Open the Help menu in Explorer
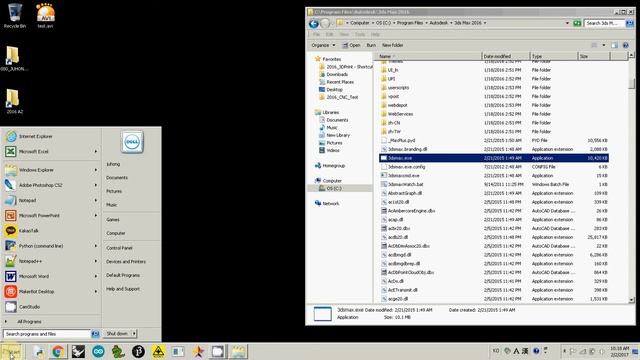This screenshot has height=360, width=640. click(375, 35)
